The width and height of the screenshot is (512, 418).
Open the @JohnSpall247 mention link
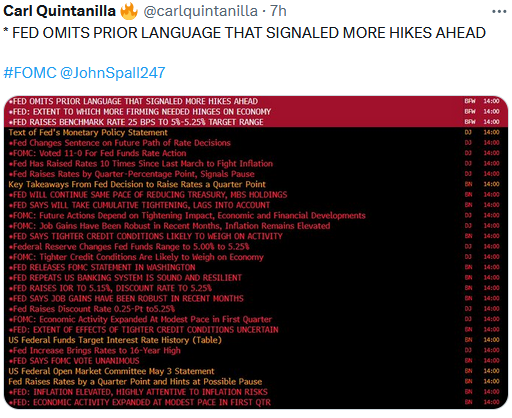click(x=113, y=73)
